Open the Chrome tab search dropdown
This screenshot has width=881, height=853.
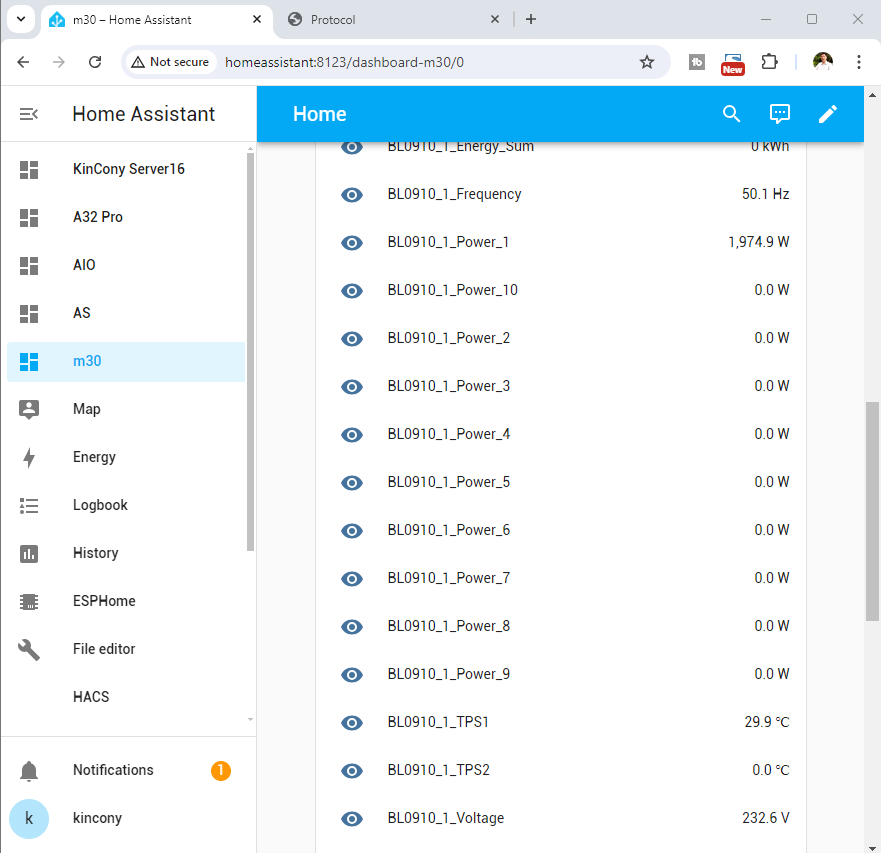[20, 19]
